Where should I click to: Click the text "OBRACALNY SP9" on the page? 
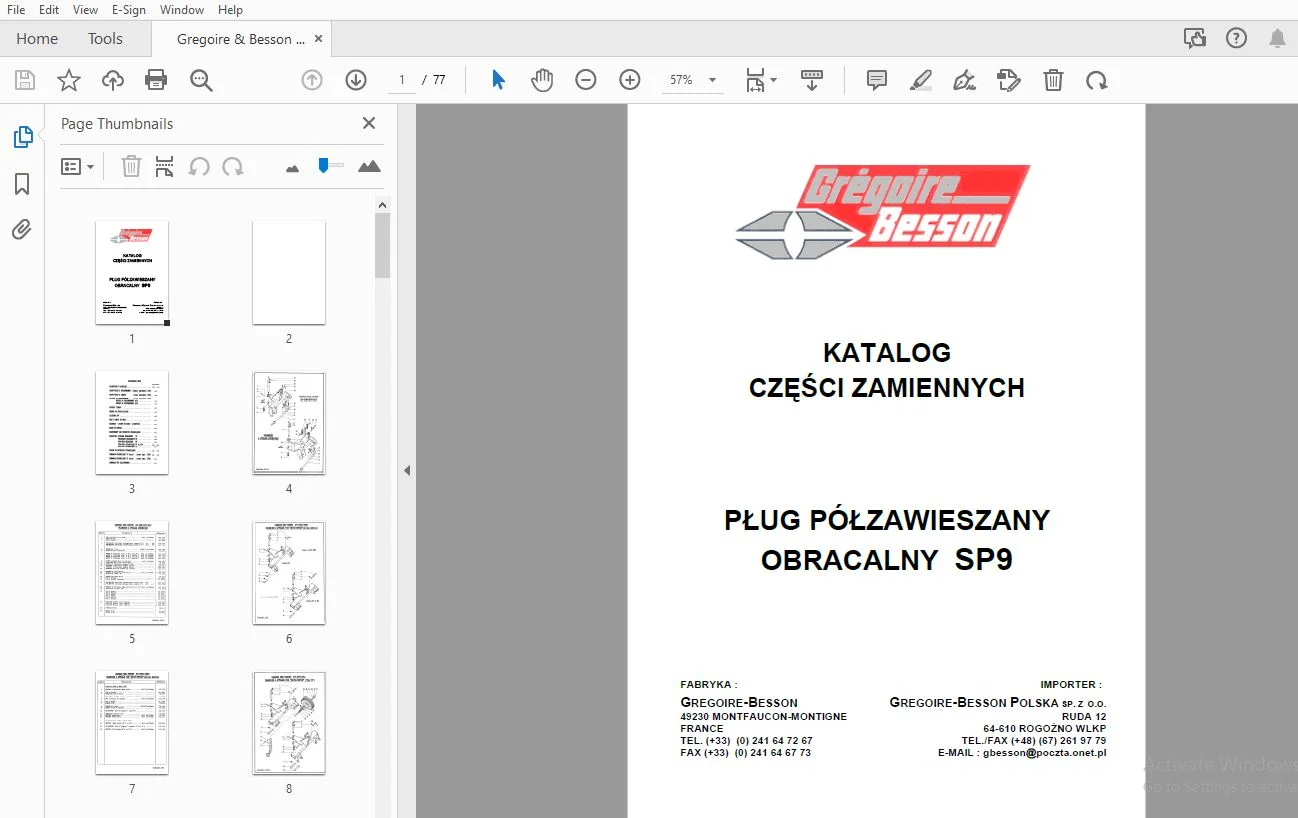coord(887,560)
